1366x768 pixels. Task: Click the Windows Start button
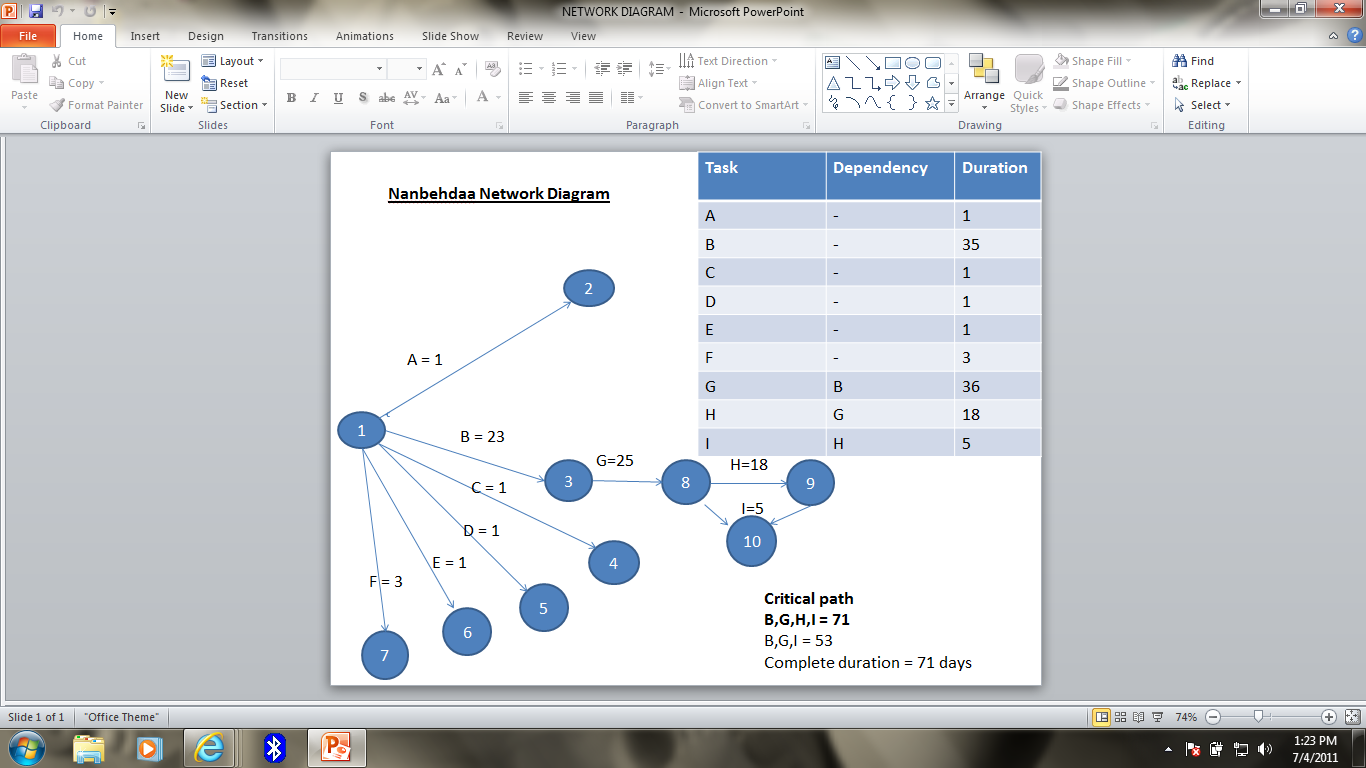26,748
